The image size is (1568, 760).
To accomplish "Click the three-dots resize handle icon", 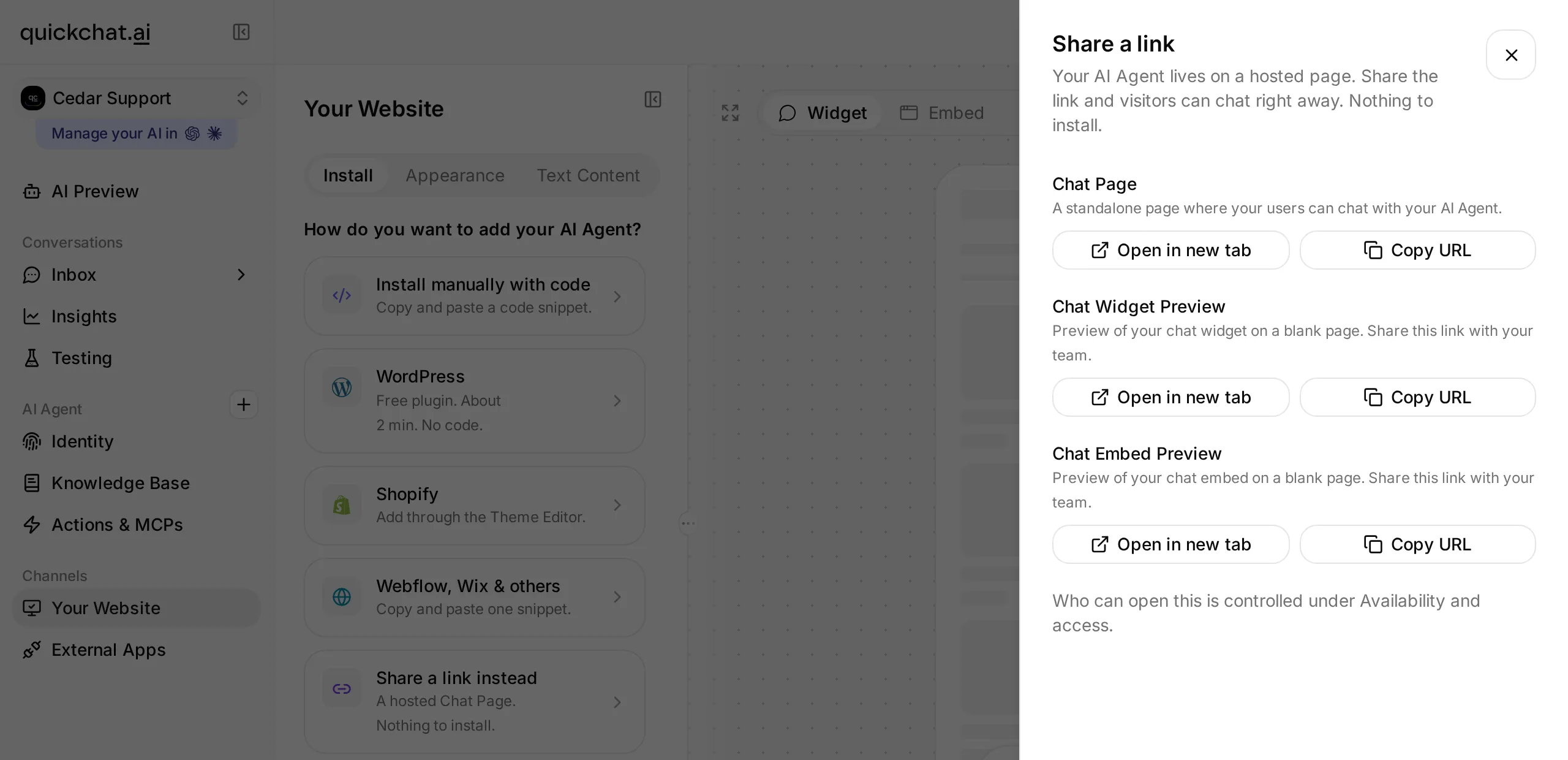I will pyautogui.click(x=688, y=523).
